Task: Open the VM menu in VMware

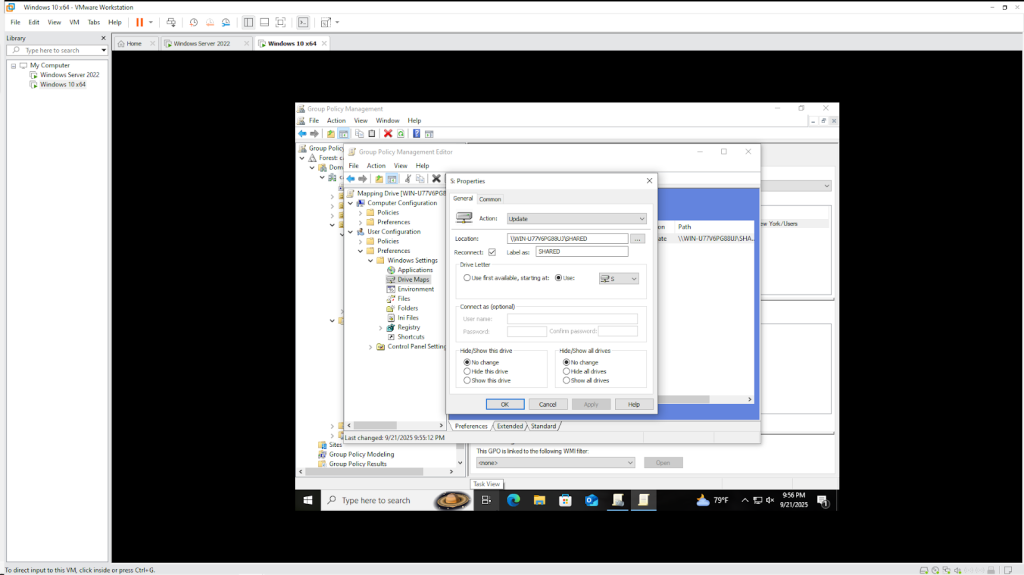Action: 73,22
